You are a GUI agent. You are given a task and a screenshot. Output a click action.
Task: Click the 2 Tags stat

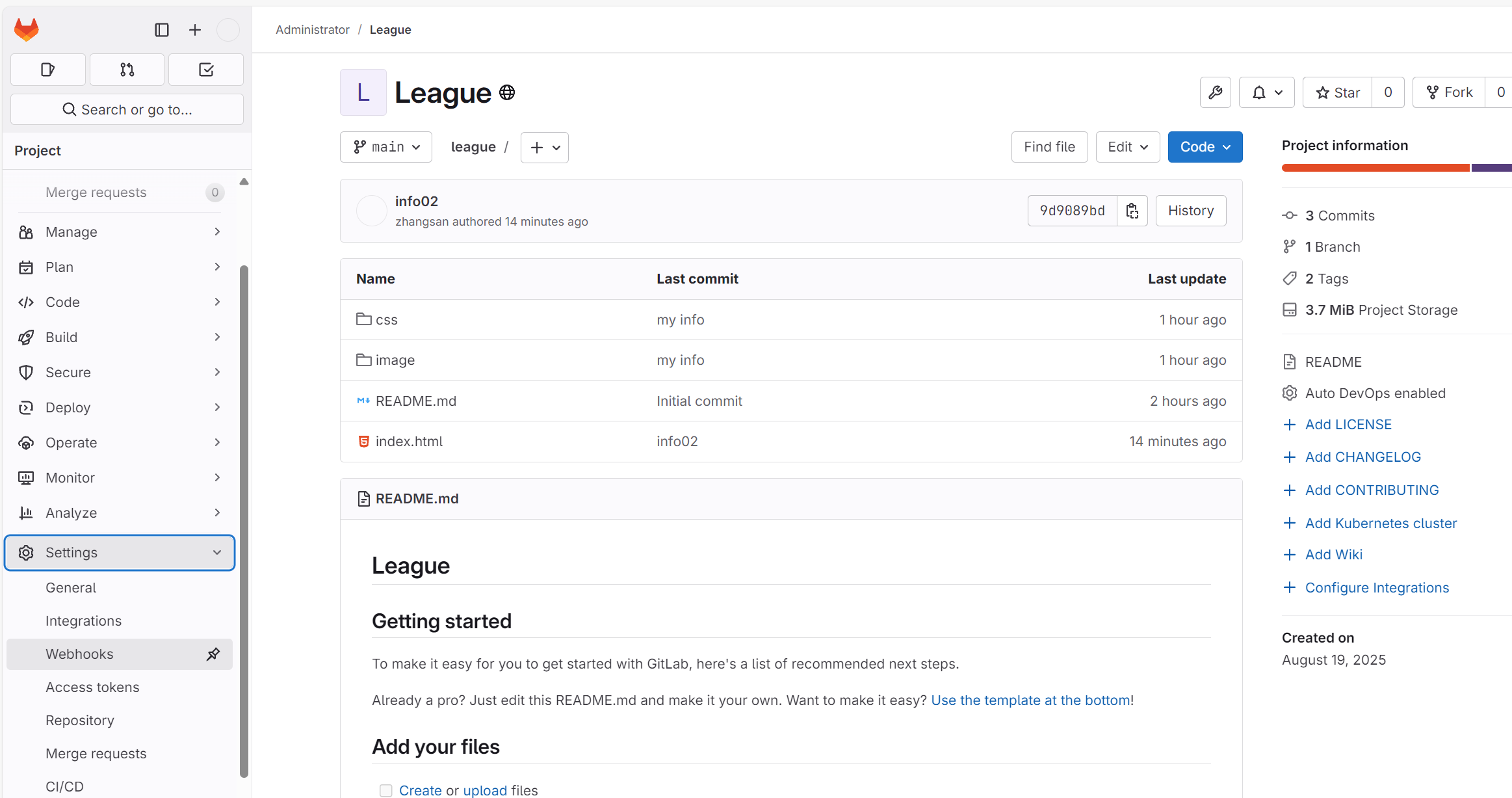(x=1327, y=279)
